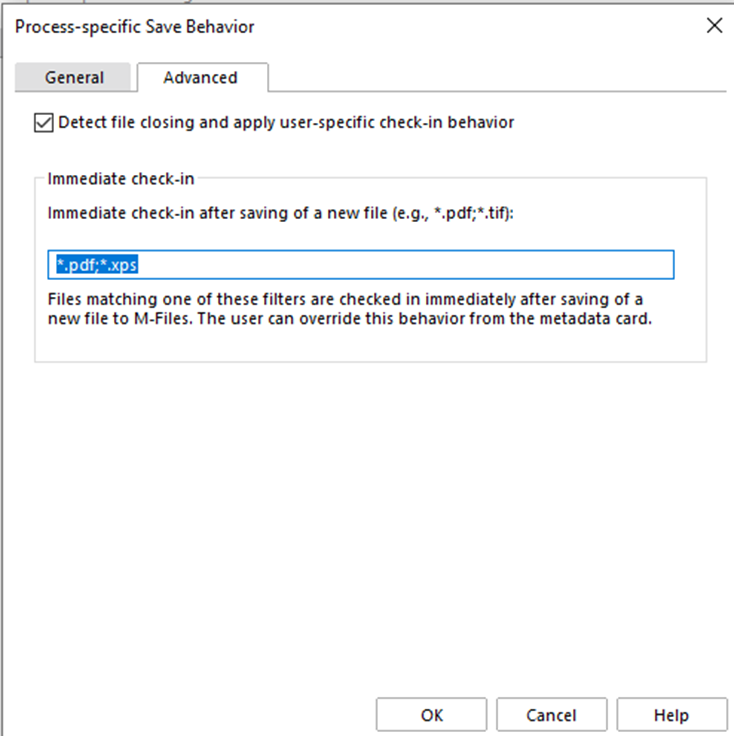The height and width of the screenshot is (736, 734).
Task: Cancel the save behavior dialog
Action: [551, 715]
